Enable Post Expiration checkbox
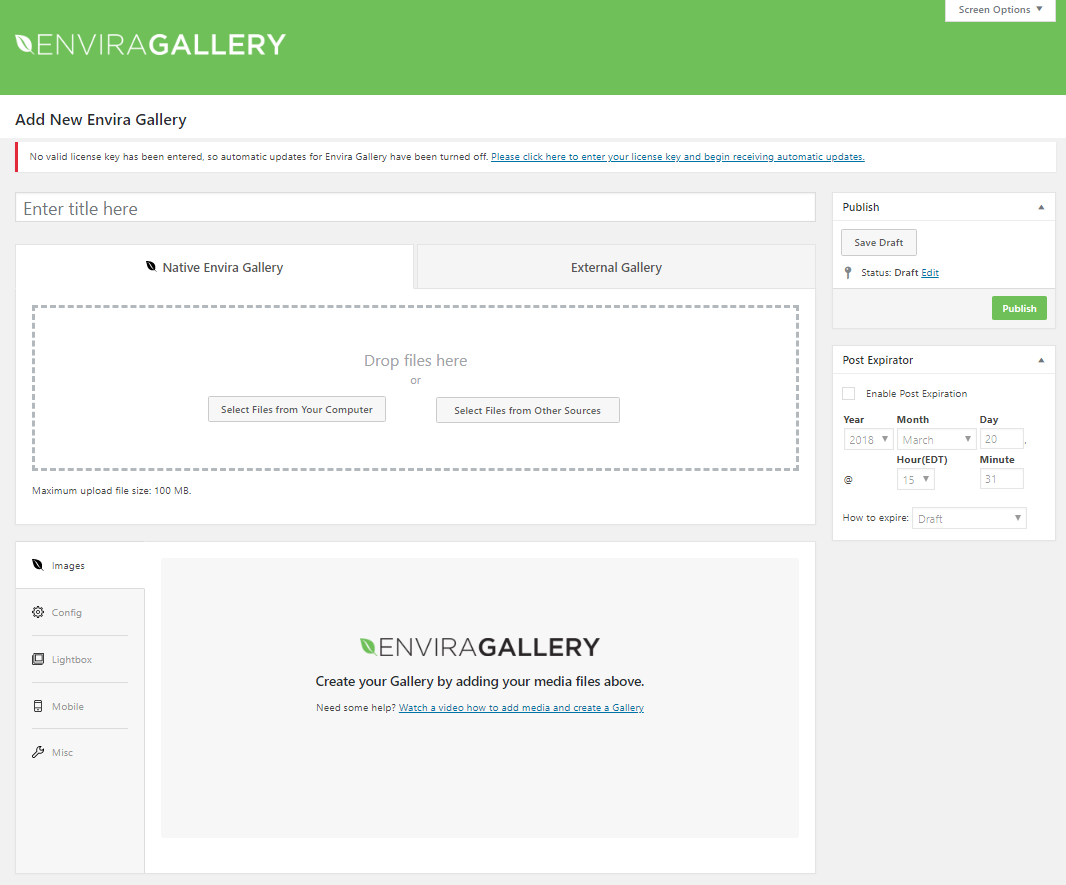Viewport: 1066px width, 885px height. [x=849, y=394]
